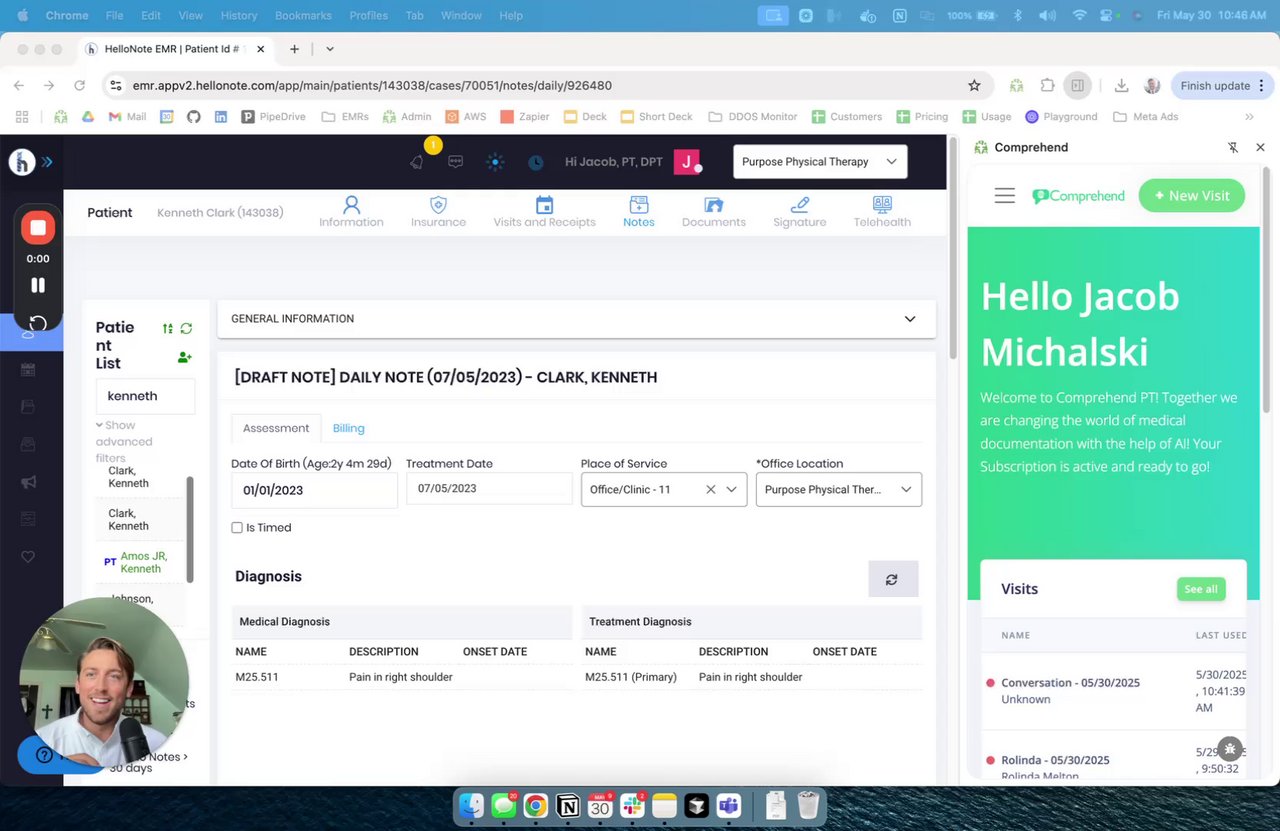1280x831 pixels.
Task: Sort the patient list
Action: (x=168, y=328)
